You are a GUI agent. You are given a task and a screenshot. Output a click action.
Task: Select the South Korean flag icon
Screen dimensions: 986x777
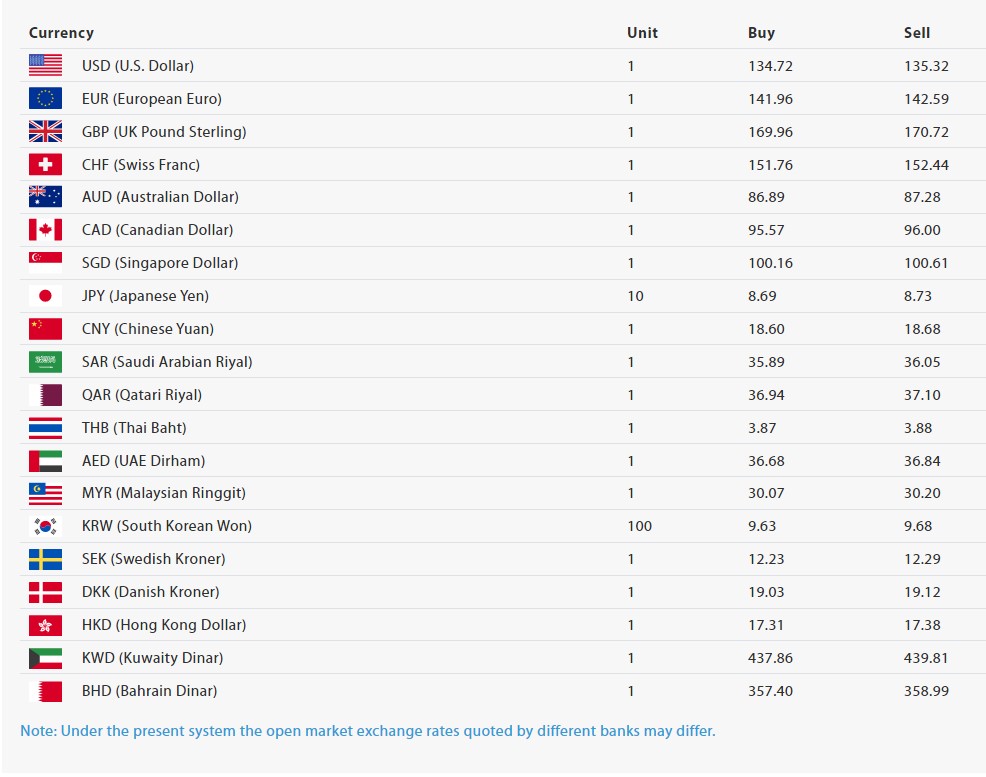pos(45,526)
